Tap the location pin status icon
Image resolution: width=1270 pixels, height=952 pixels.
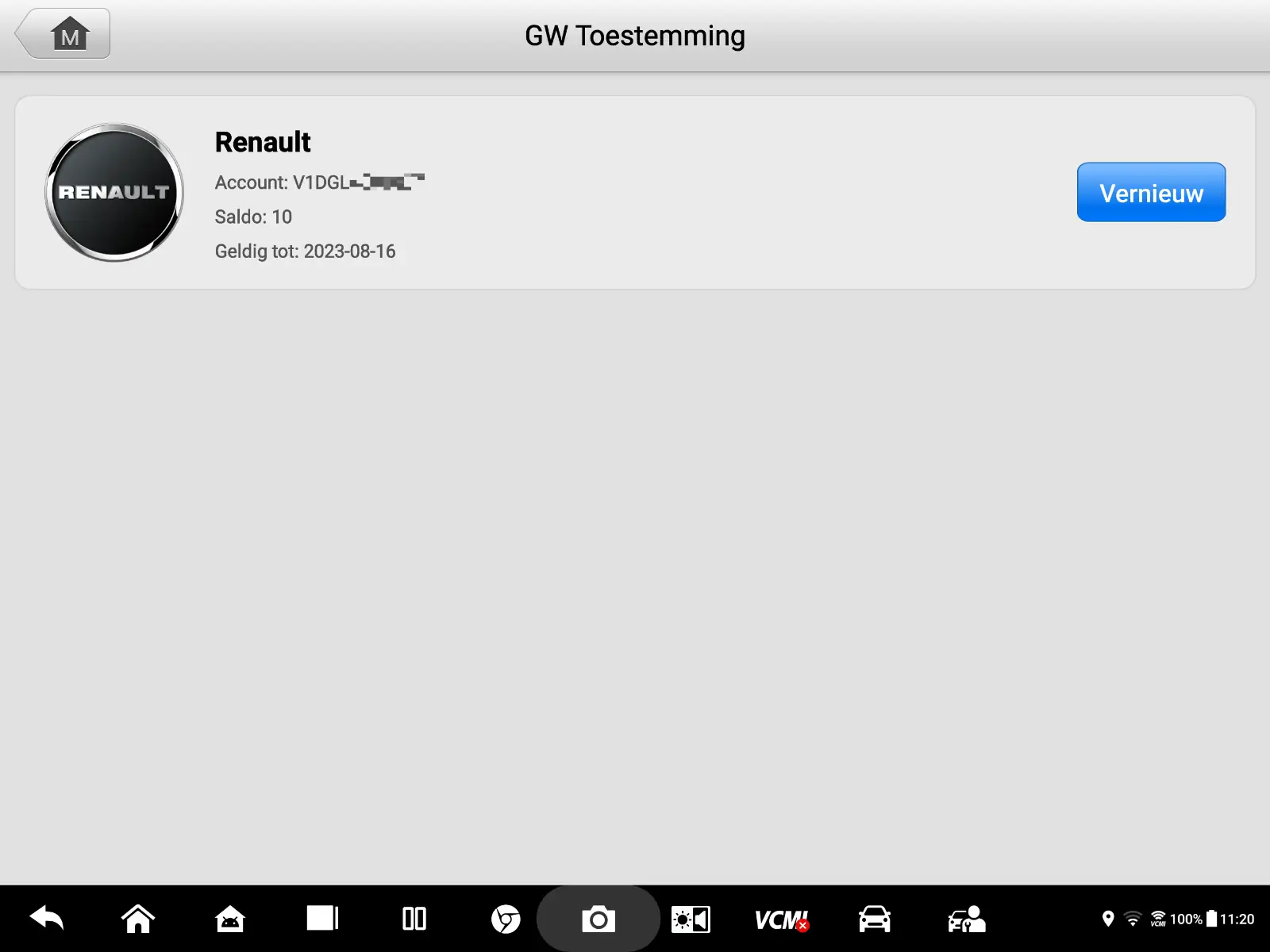tap(1108, 919)
